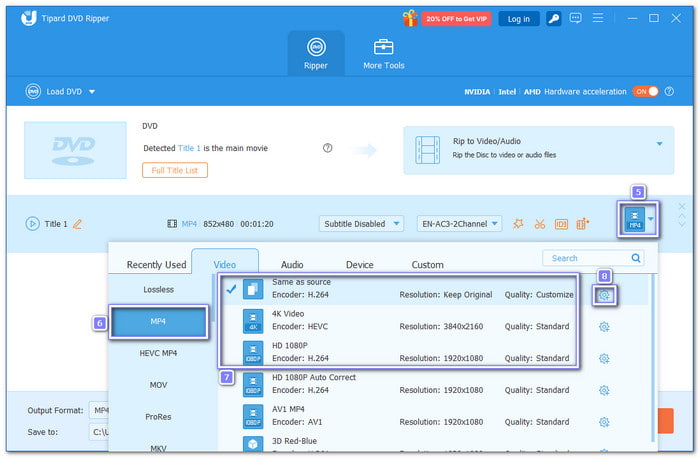The image size is (700, 458).
Task: Open the hamburger menu icon
Action: click(x=598, y=18)
